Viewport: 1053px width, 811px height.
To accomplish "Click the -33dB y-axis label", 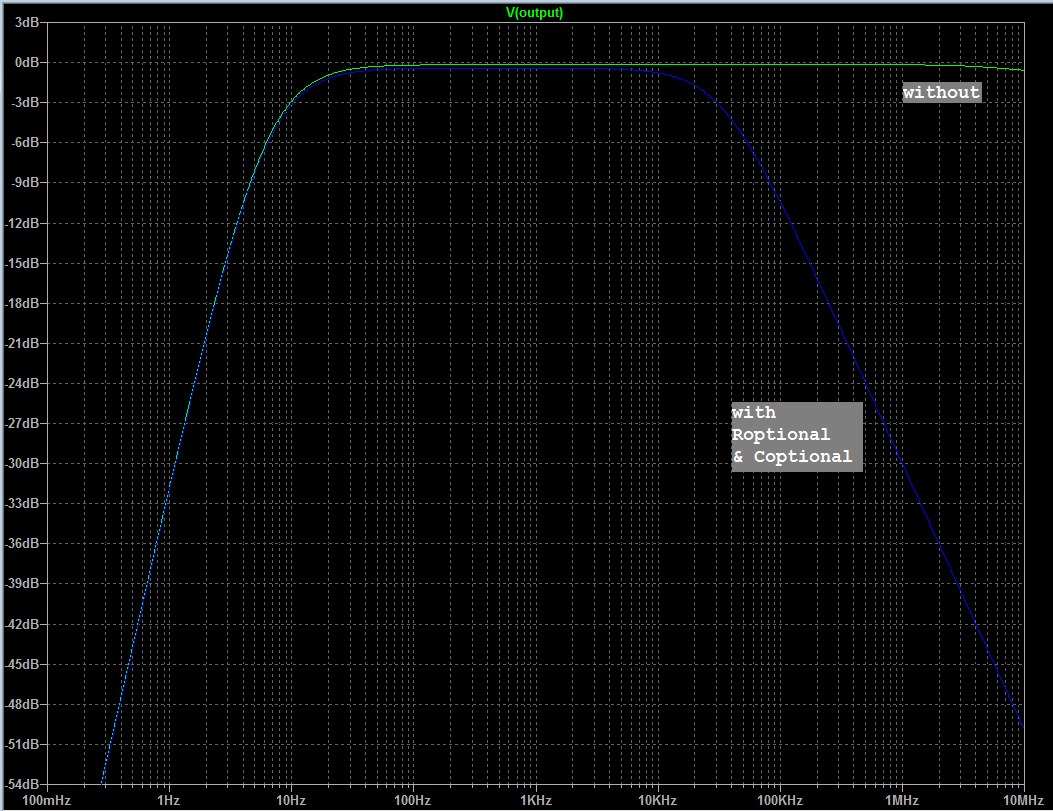I will pos(22,504).
